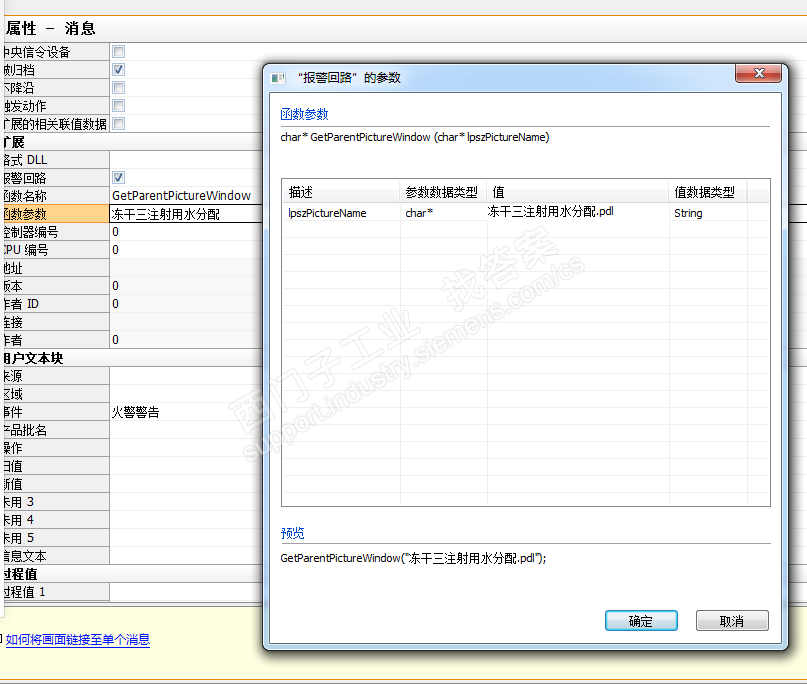Click the 控制器编号 value field

(x=186, y=232)
